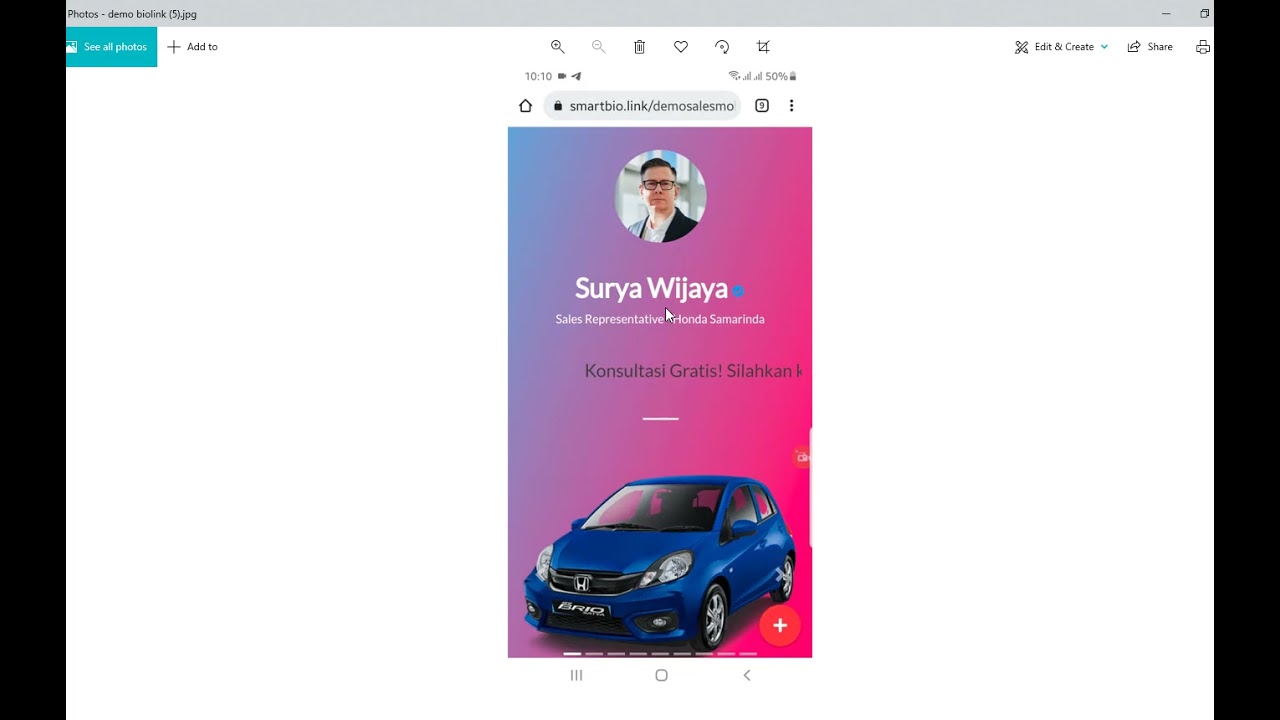Click Add to button
This screenshot has width=1280, height=720.
click(x=192, y=47)
